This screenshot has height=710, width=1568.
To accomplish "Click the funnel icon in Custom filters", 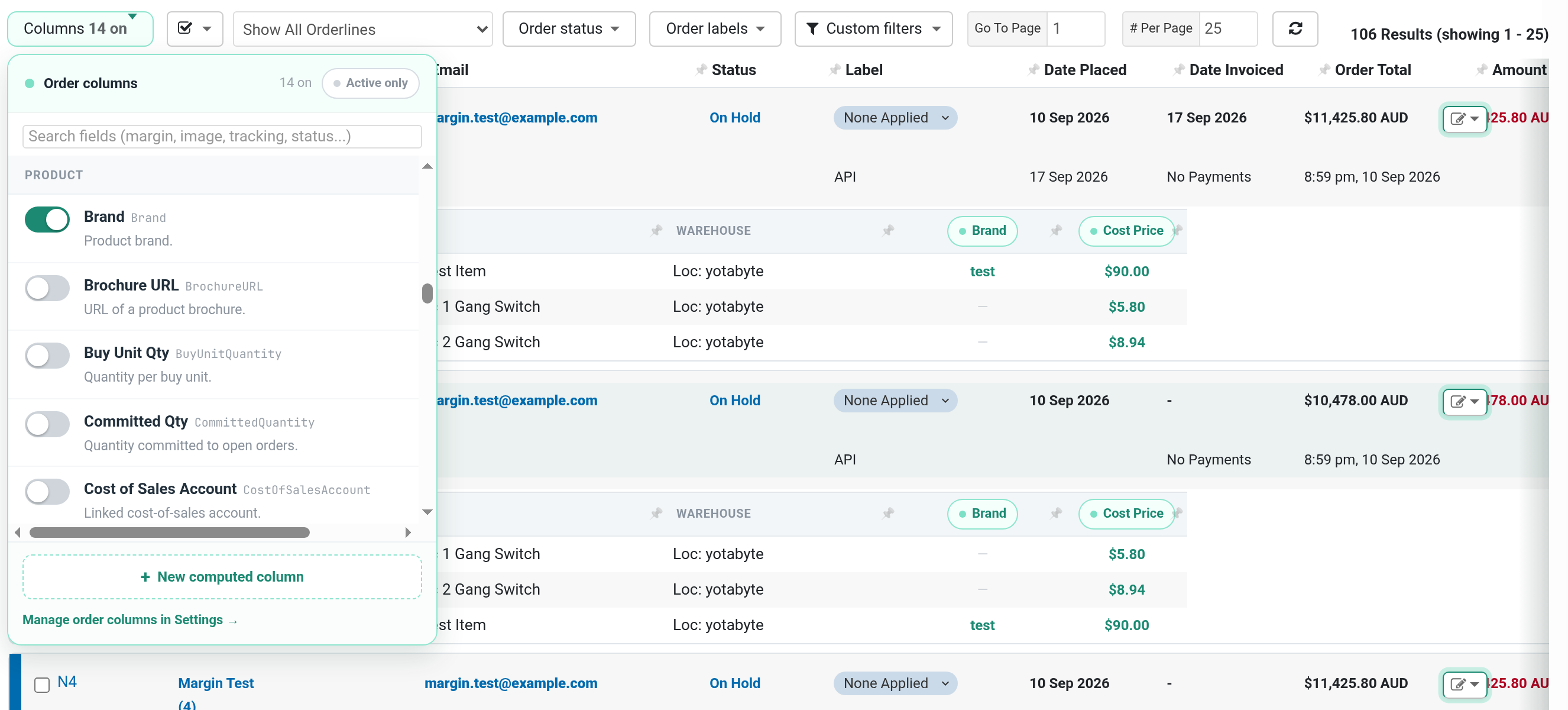I will [811, 28].
